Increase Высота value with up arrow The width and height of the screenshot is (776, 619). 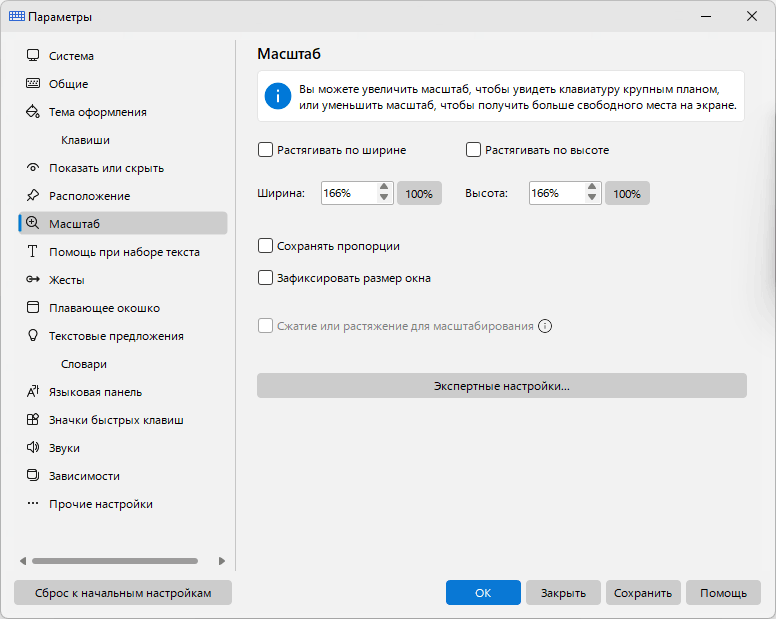[592, 187]
